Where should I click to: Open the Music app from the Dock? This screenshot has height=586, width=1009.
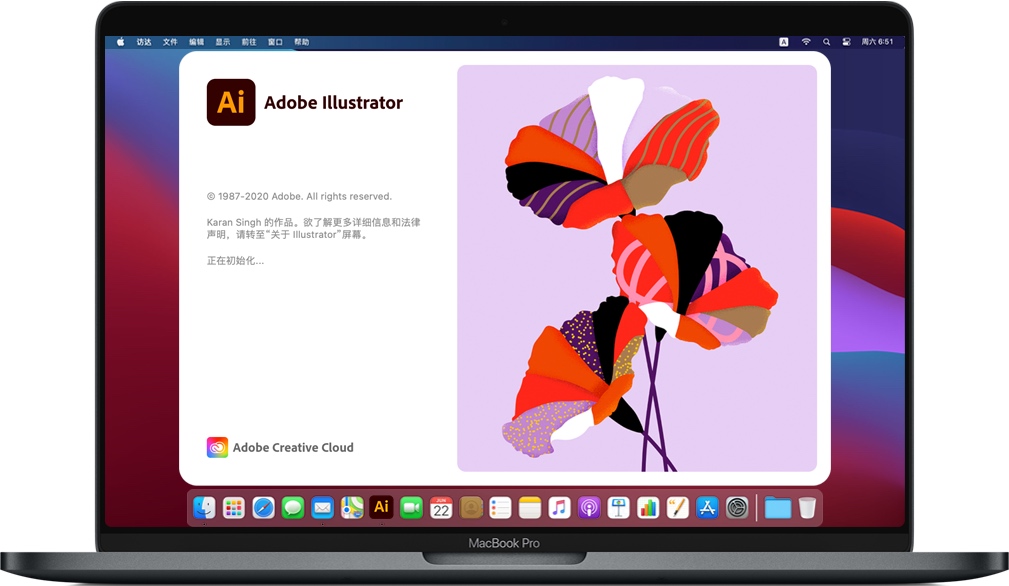(x=559, y=507)
